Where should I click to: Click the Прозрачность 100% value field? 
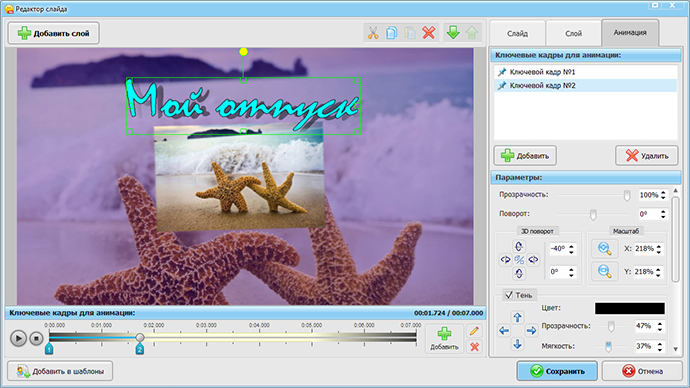pos(649,195)
